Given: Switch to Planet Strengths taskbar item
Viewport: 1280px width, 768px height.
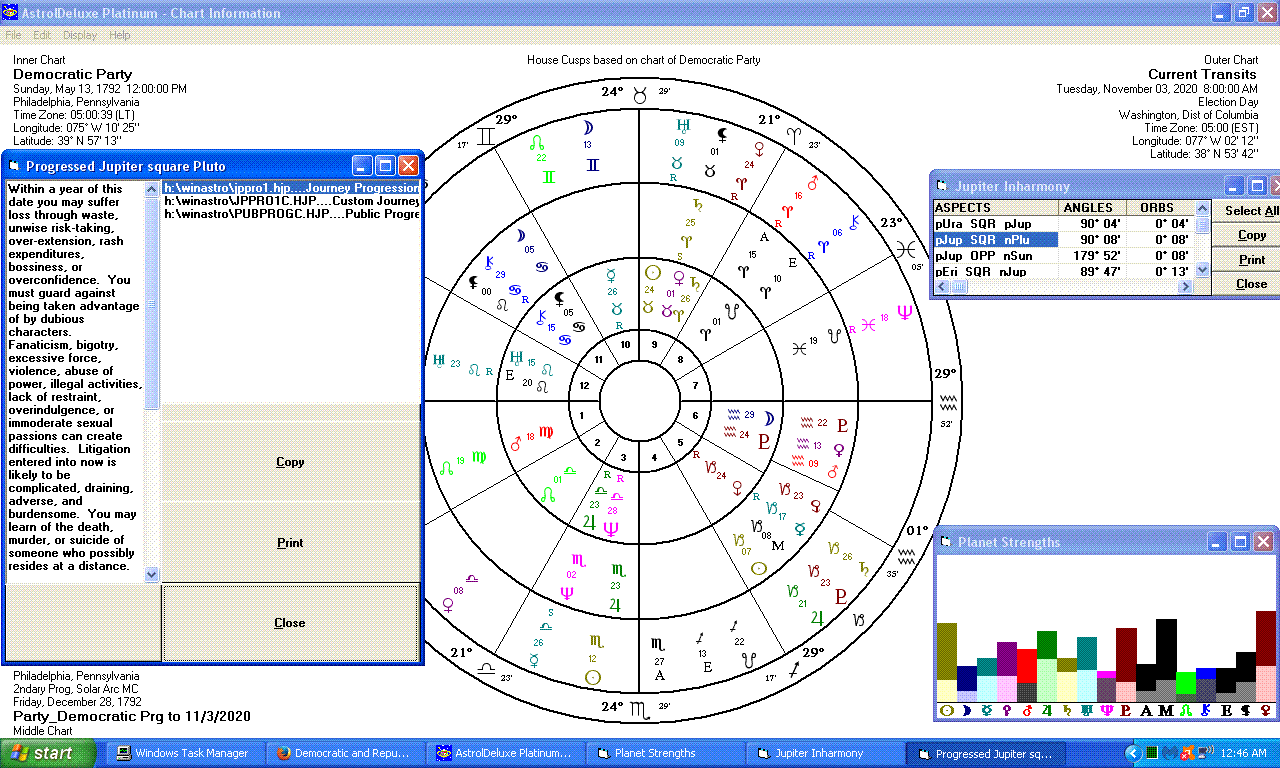Looking at the screenshot, I should pyautogui.click(x=666, y=753).
